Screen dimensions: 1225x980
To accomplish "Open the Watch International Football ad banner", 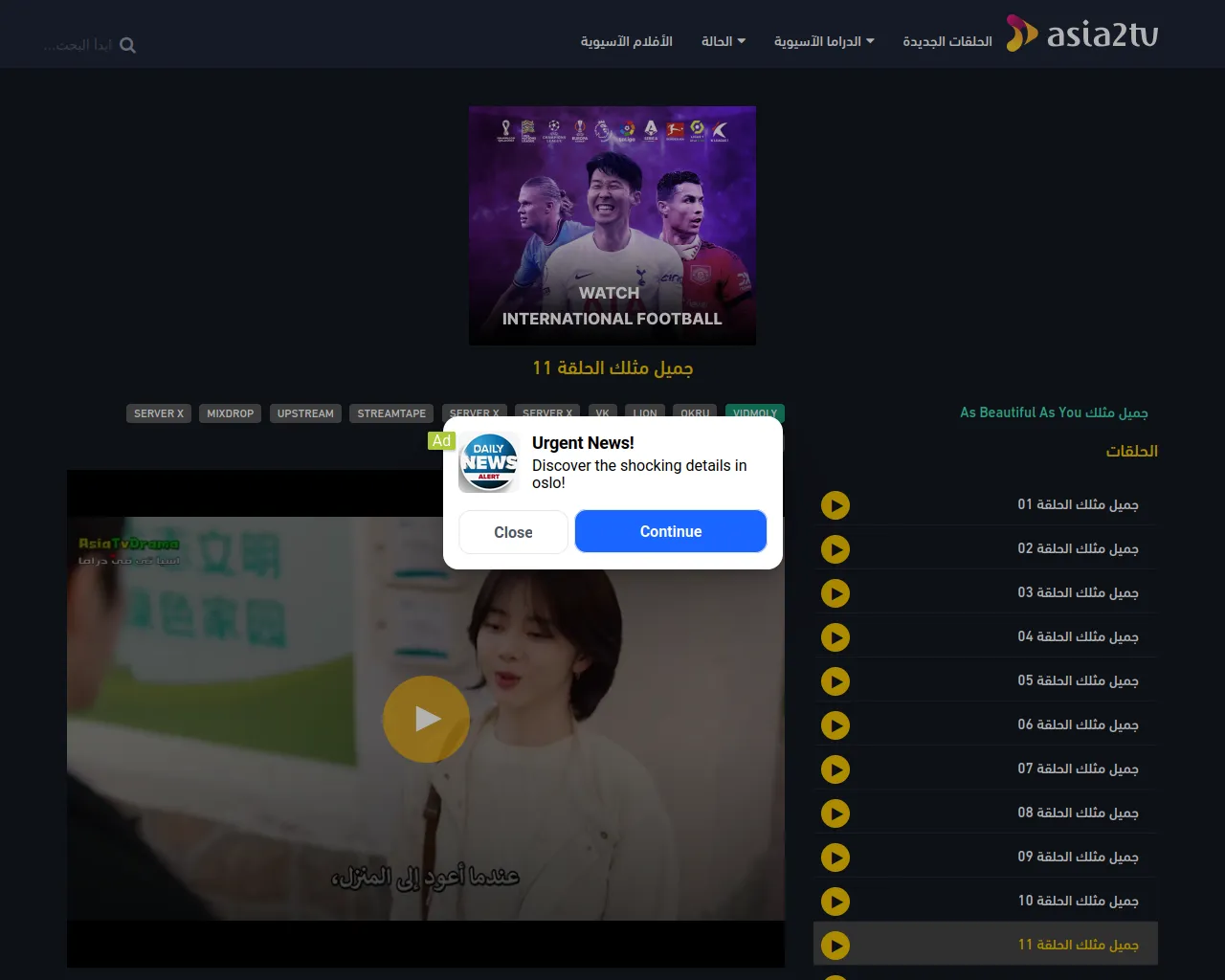I will click(x=612, y=226).
